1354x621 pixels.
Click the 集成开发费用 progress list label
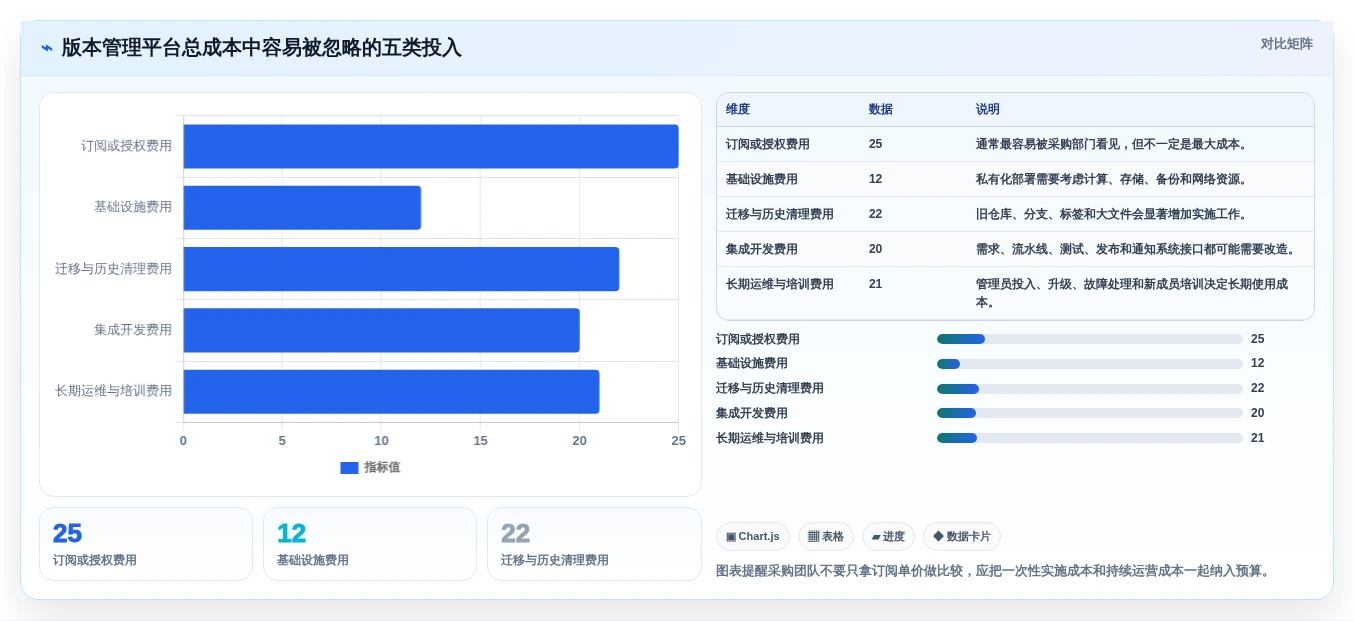coord(752,413)
